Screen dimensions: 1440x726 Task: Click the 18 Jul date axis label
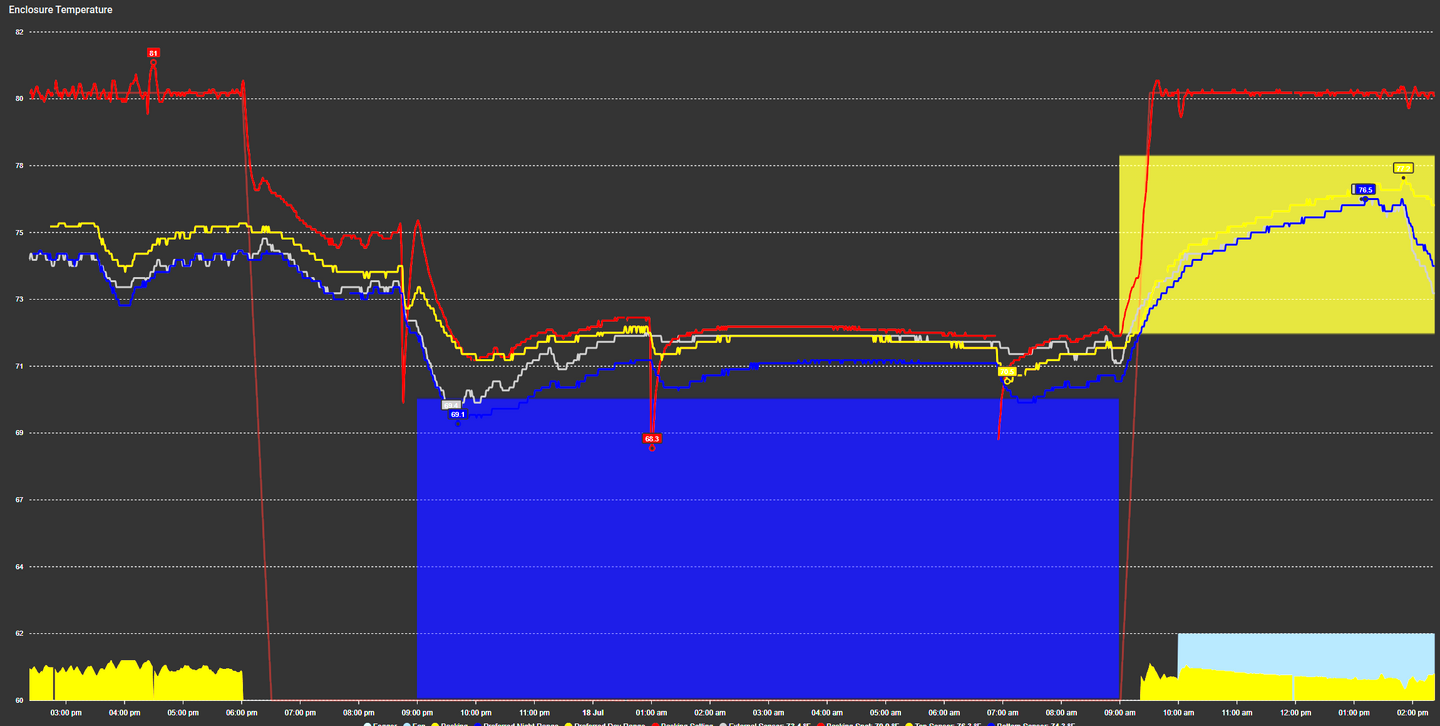pos(592,713)
